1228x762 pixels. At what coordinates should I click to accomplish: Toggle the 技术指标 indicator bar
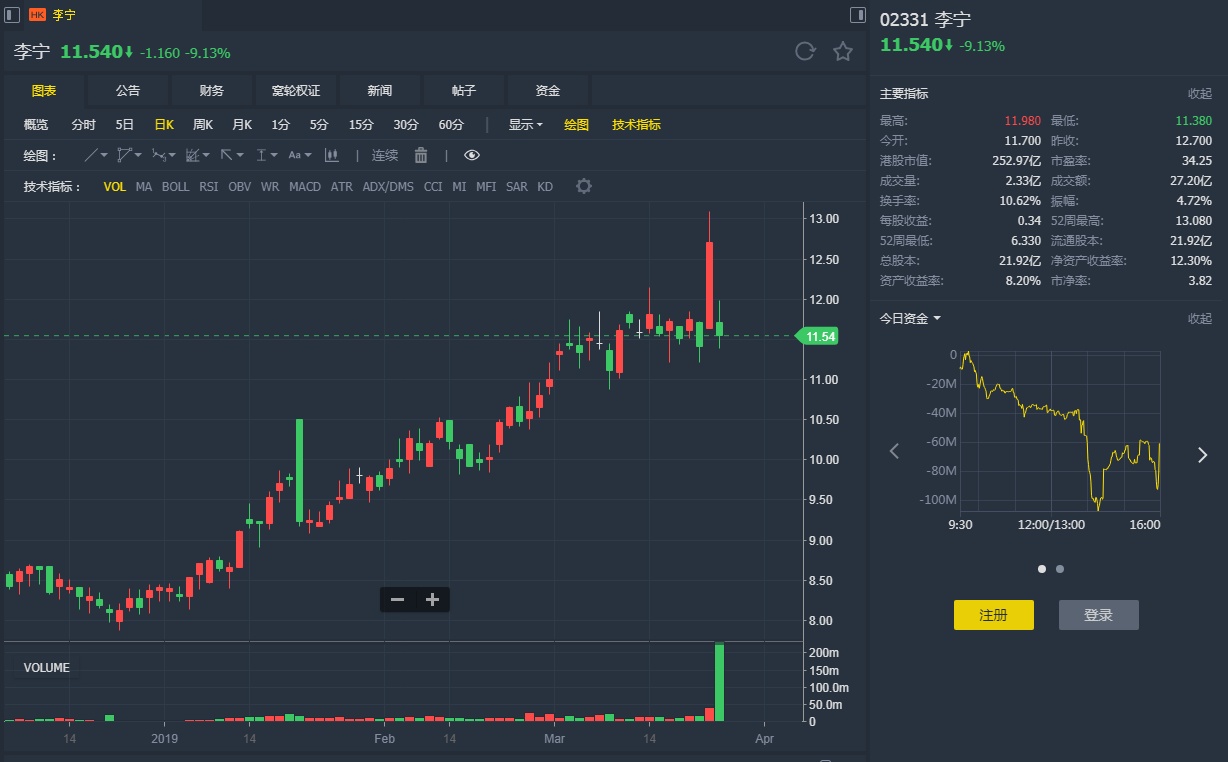(637, 125)
